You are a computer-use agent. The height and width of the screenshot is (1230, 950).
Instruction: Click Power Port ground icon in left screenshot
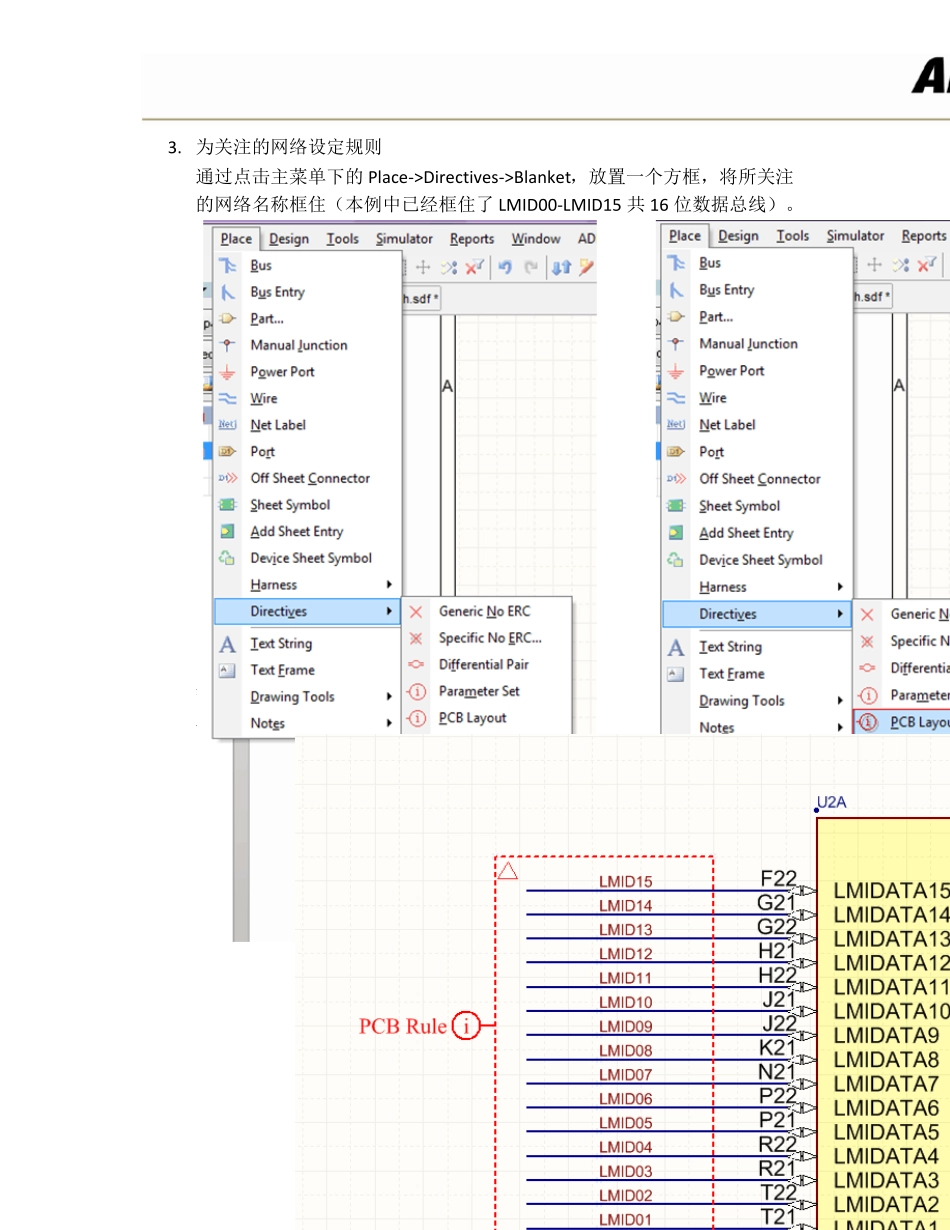[228, 371]
